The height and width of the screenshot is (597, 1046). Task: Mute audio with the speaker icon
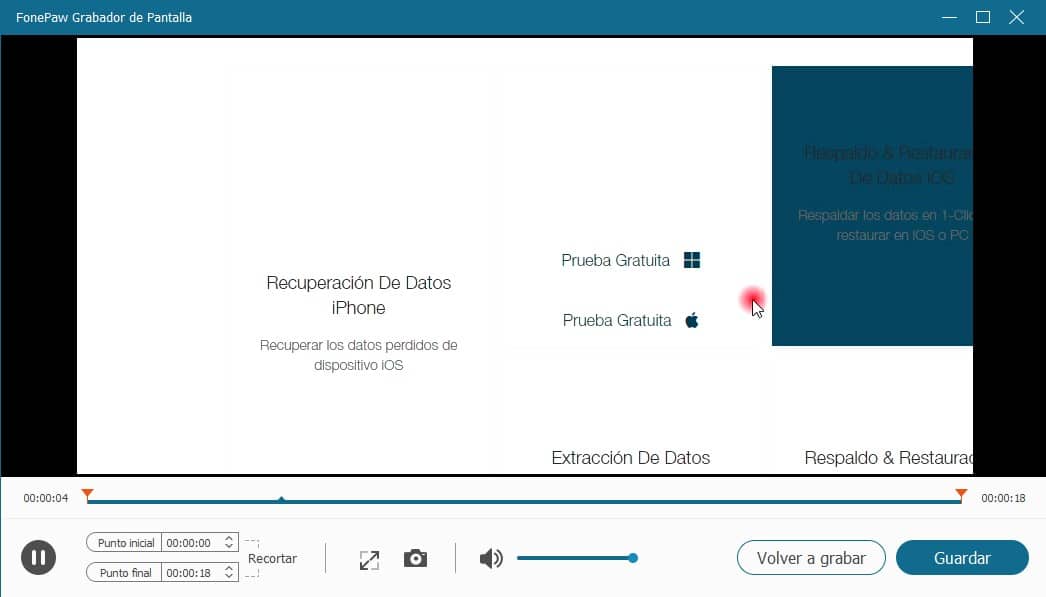[491, 558]
